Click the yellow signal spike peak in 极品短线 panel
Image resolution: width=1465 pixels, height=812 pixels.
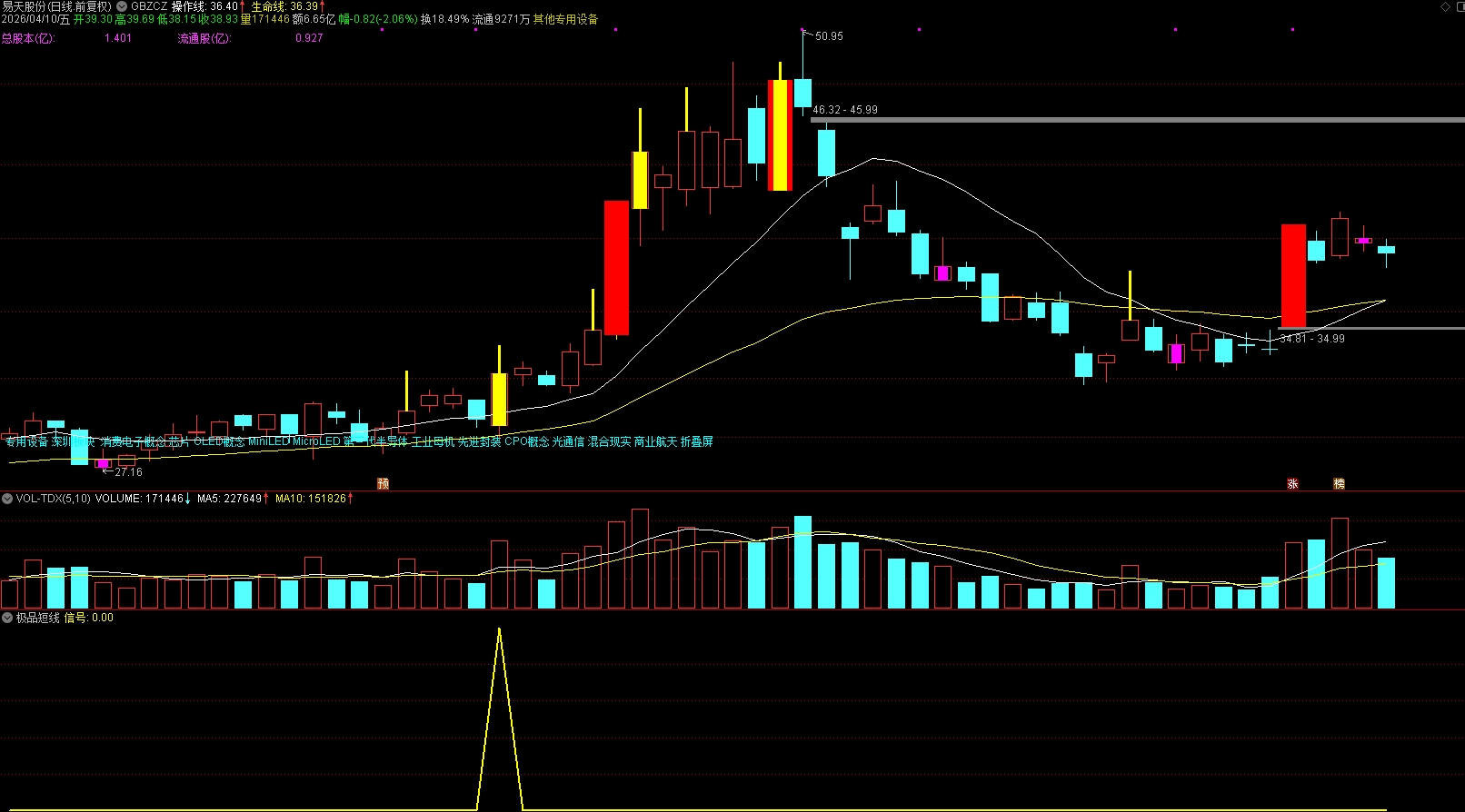pos(499,629)
